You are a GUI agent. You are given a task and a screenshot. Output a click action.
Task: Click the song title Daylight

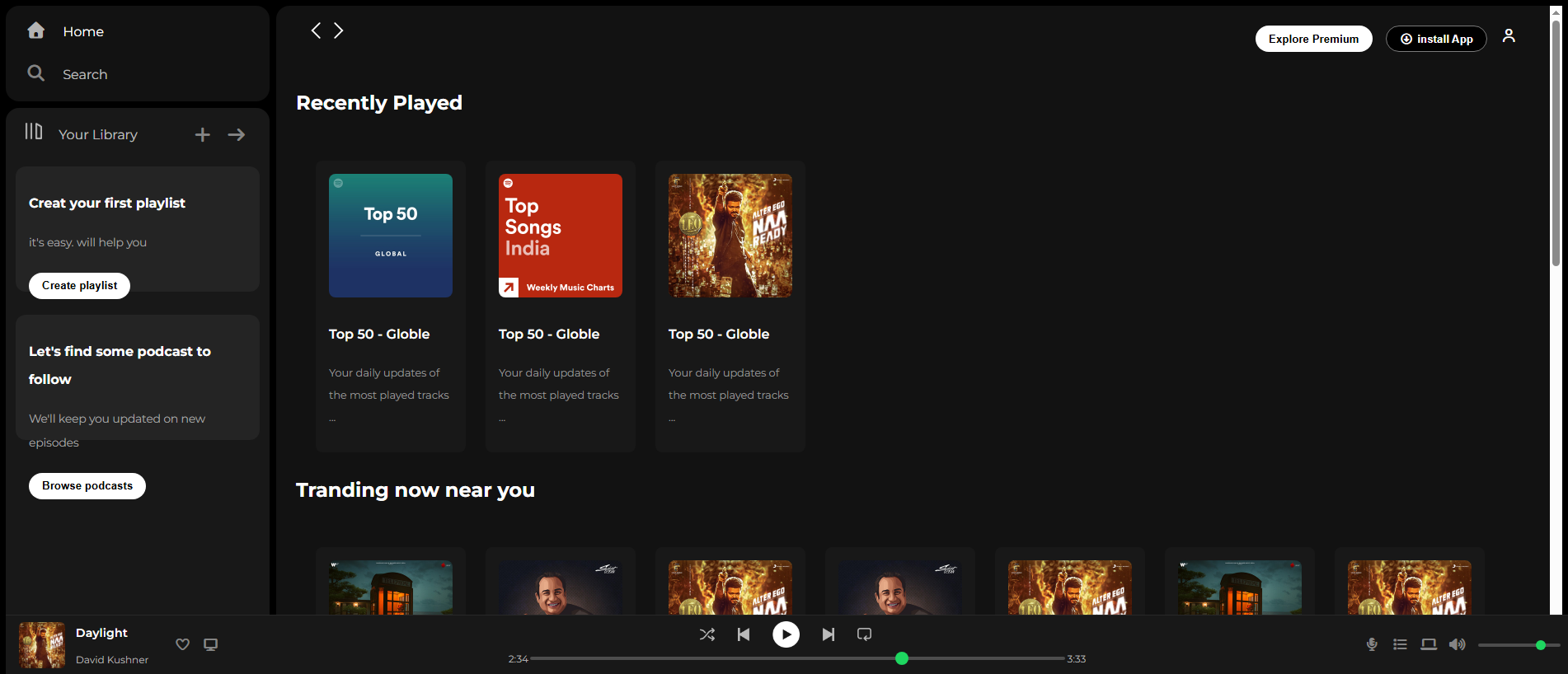pyautogui.click(x=101, y=633)
